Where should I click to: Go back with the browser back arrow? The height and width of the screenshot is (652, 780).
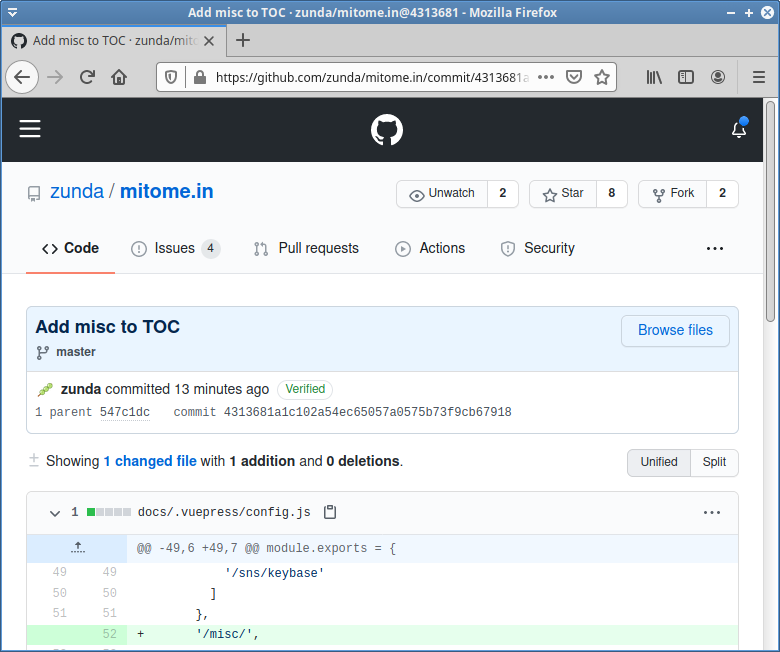[22, 77]
